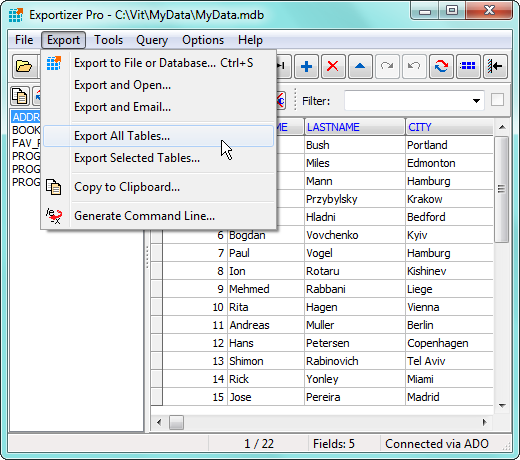Screen dimensions: 520x460
Task: Click the Open database folder icon
Action: coord(24,66)
